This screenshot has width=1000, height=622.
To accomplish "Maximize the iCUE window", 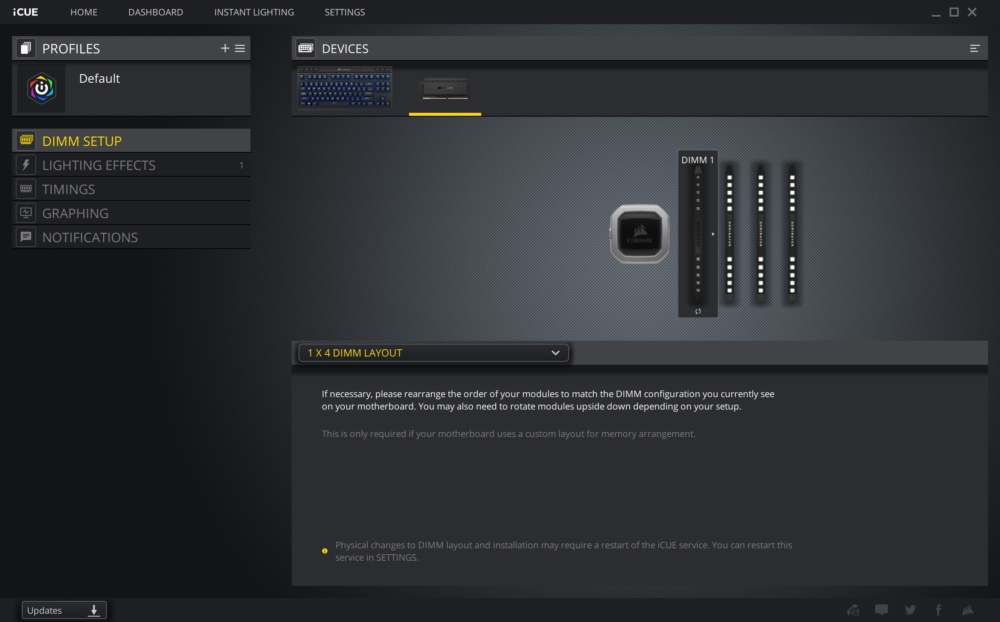I will pos(954,12).
